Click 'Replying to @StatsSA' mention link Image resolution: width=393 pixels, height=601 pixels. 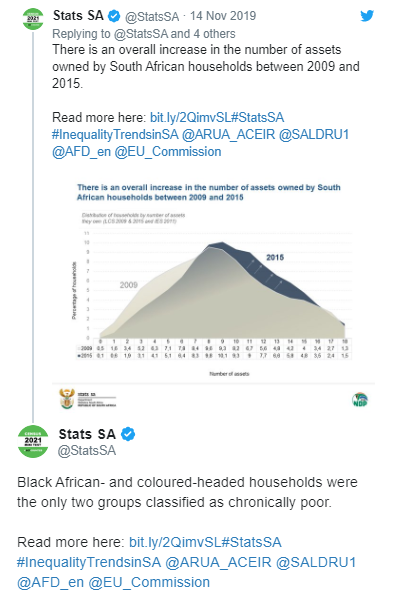(x=141, y=34)
